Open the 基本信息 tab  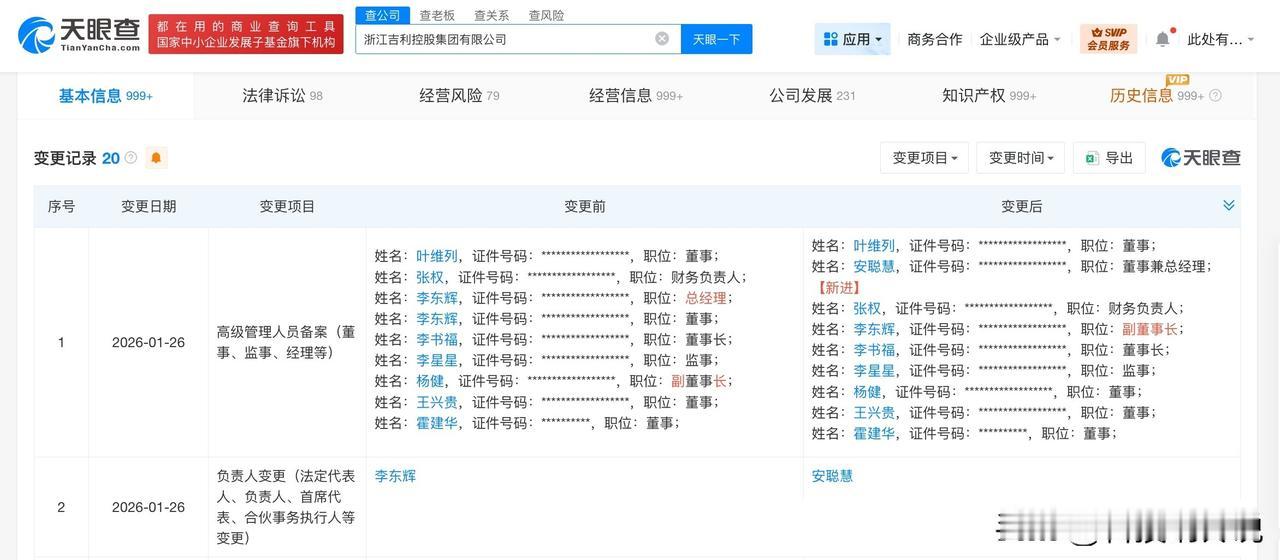[105, 96]
